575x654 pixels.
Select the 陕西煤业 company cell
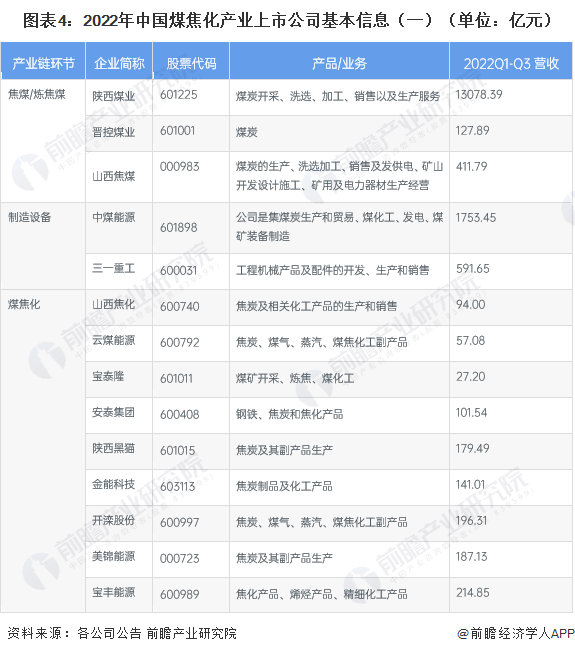tap(119, 97)
